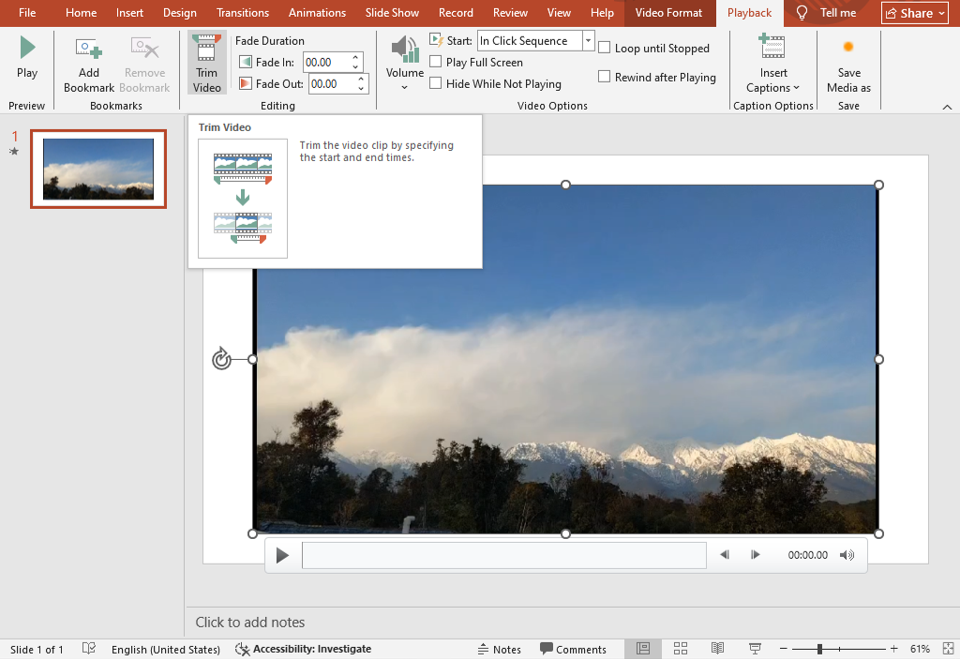Click the Share button
The height and width of the screenshot is (659, 960).
(915, 13)
